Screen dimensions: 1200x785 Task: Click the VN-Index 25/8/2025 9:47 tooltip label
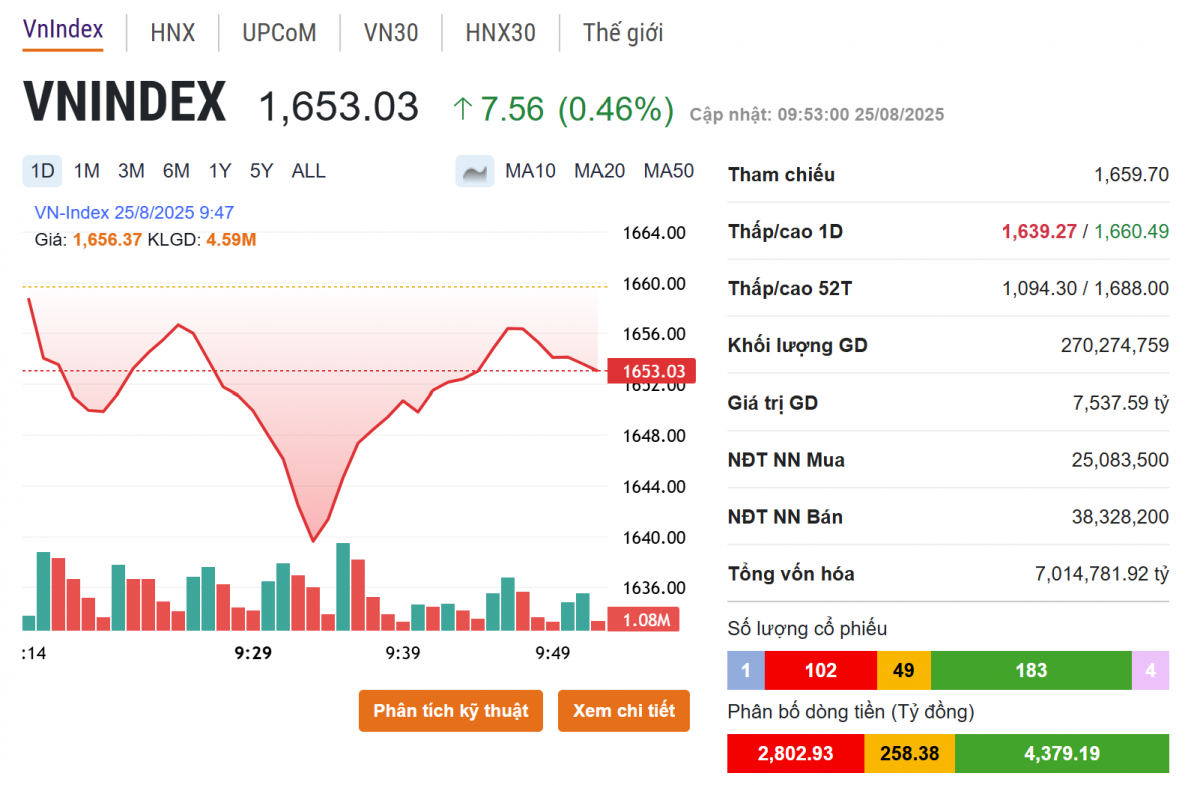pyautogui.click(x=134, y=213)
